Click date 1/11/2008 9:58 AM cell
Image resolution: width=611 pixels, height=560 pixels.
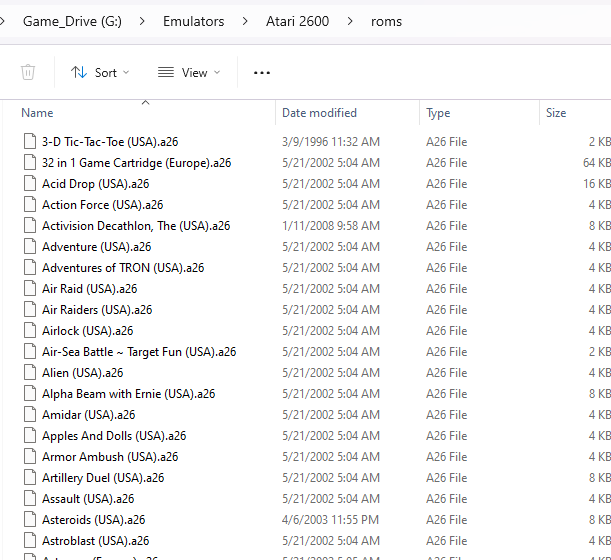pos(331,226)
